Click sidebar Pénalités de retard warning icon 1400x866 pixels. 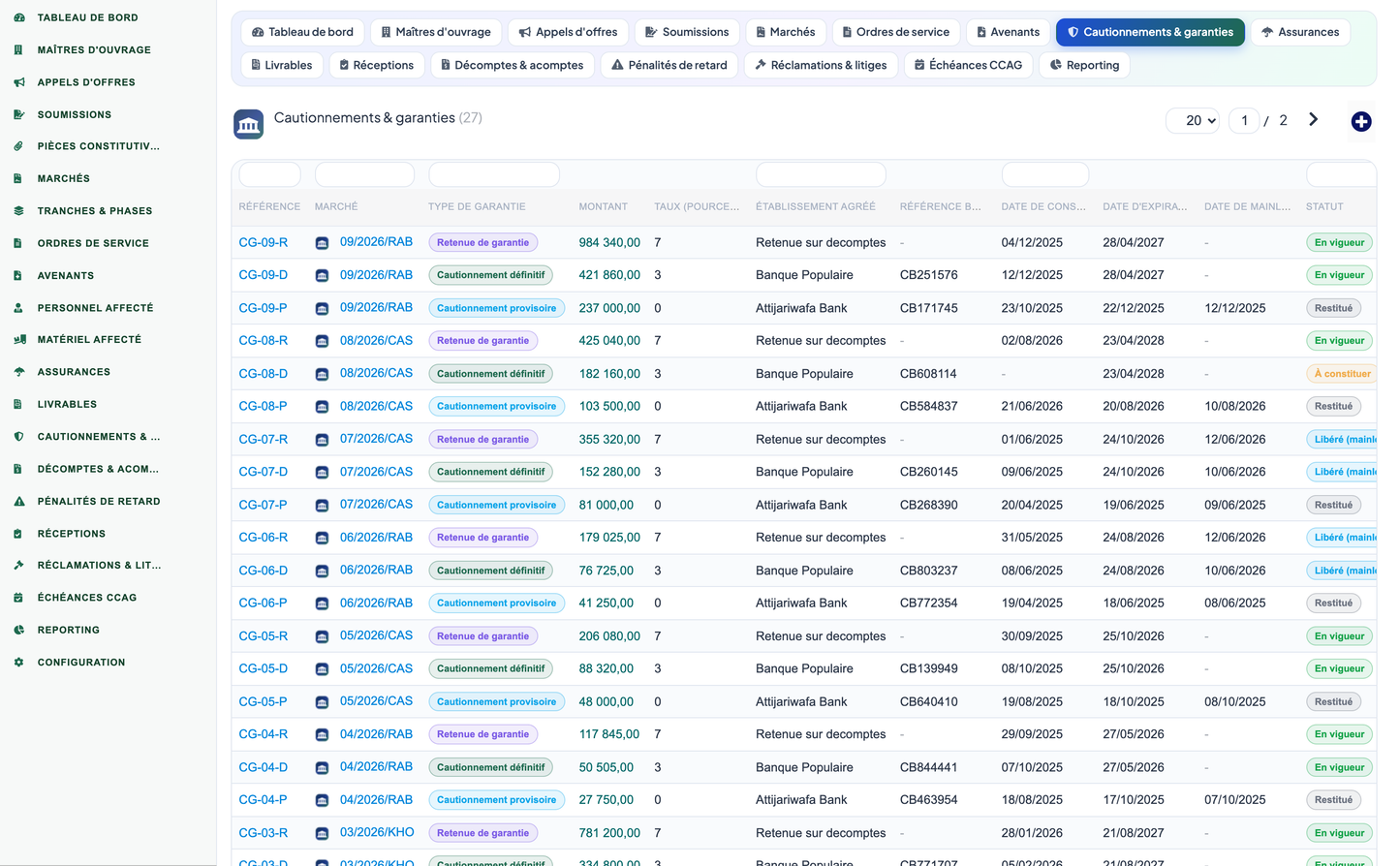(x=18, y=502)
